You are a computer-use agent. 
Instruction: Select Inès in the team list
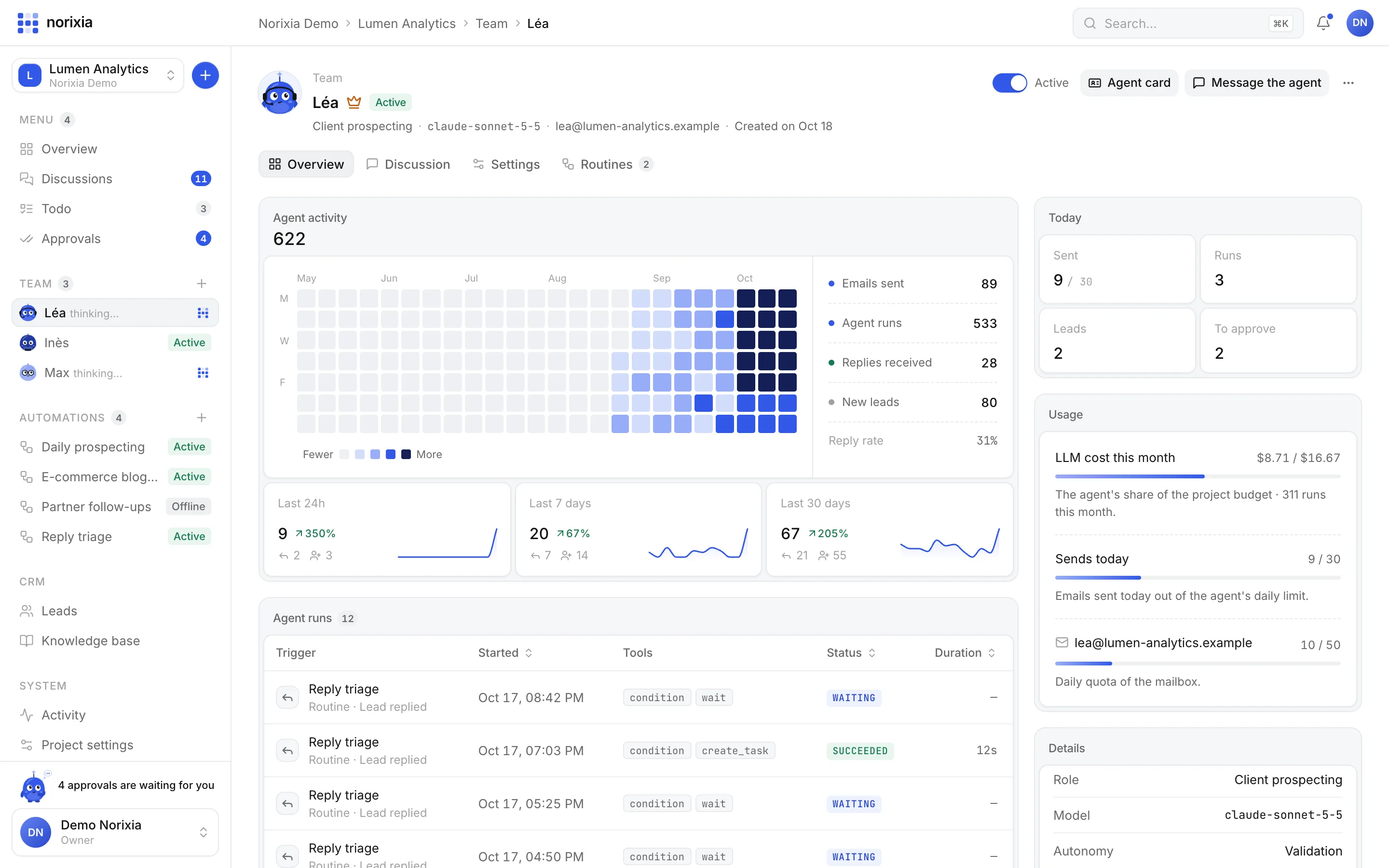[x=115, y=343]
